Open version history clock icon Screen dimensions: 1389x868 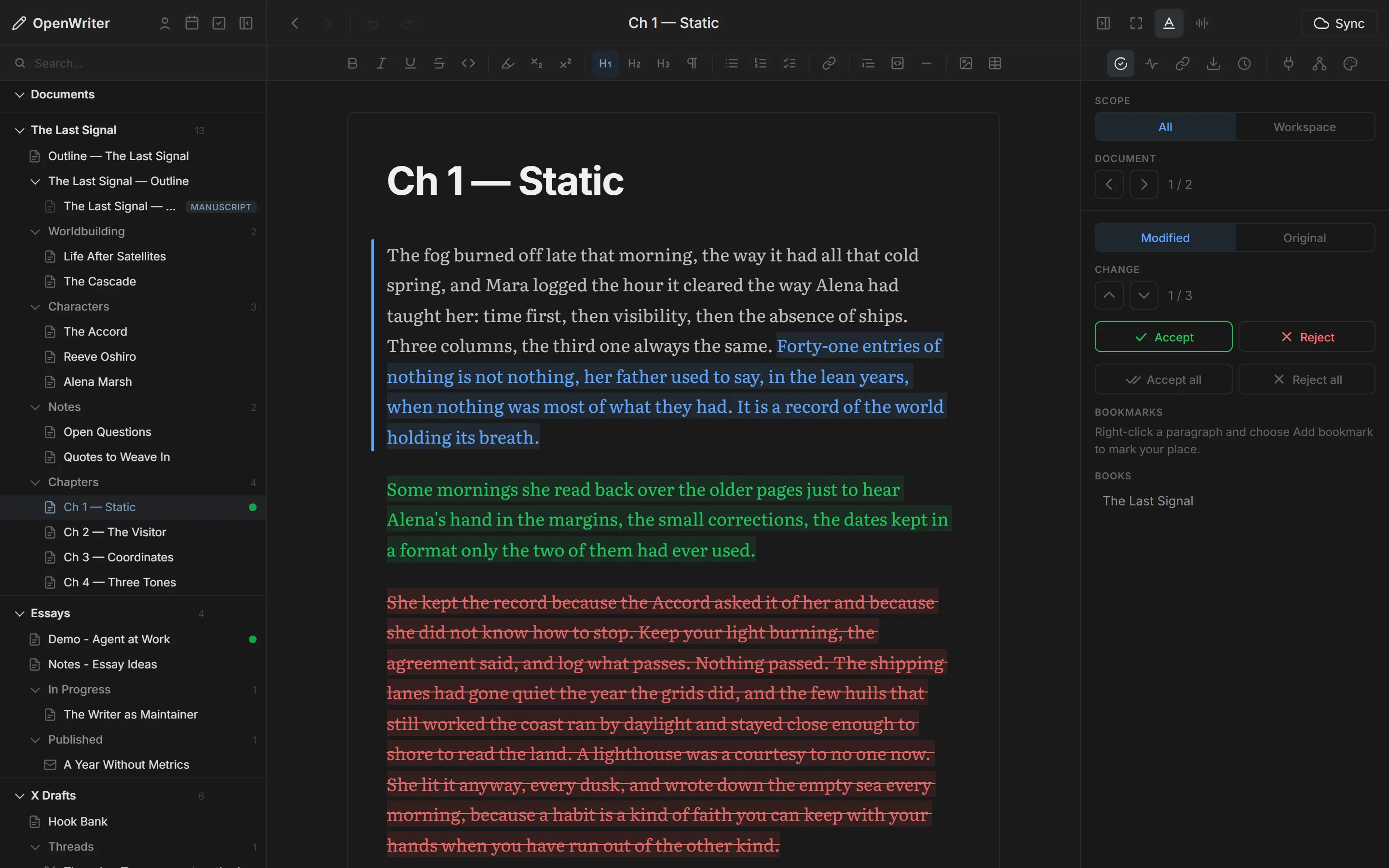point(1244,64)
